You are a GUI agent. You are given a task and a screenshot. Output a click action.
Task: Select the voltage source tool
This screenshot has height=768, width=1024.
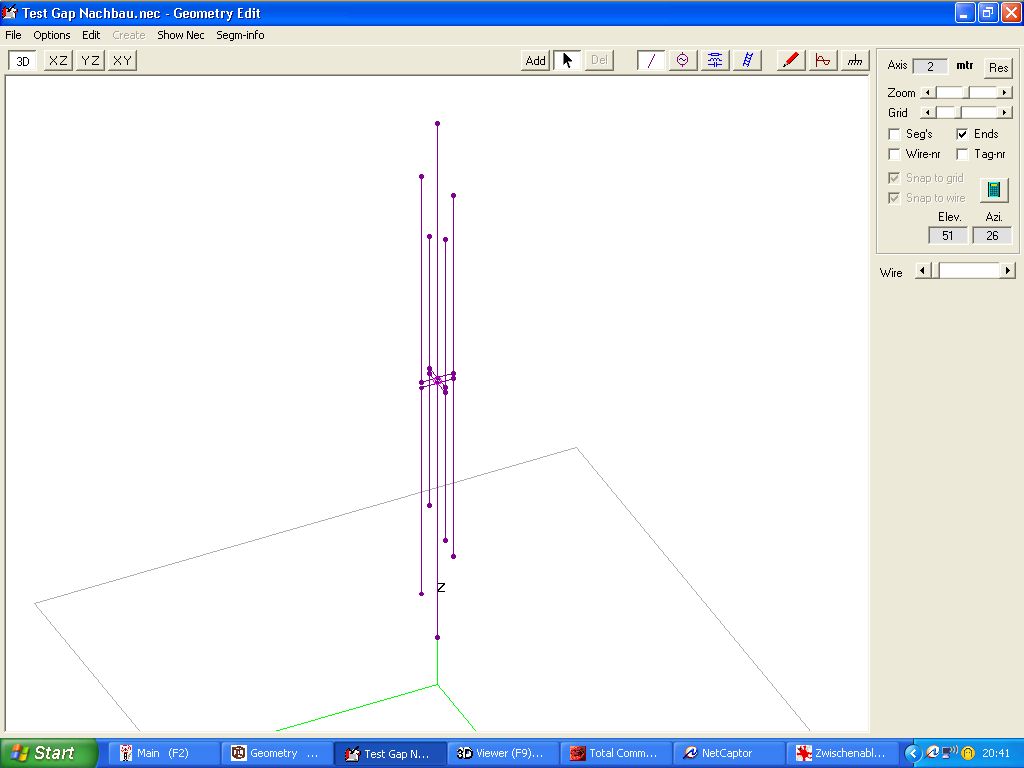(683, 60)
